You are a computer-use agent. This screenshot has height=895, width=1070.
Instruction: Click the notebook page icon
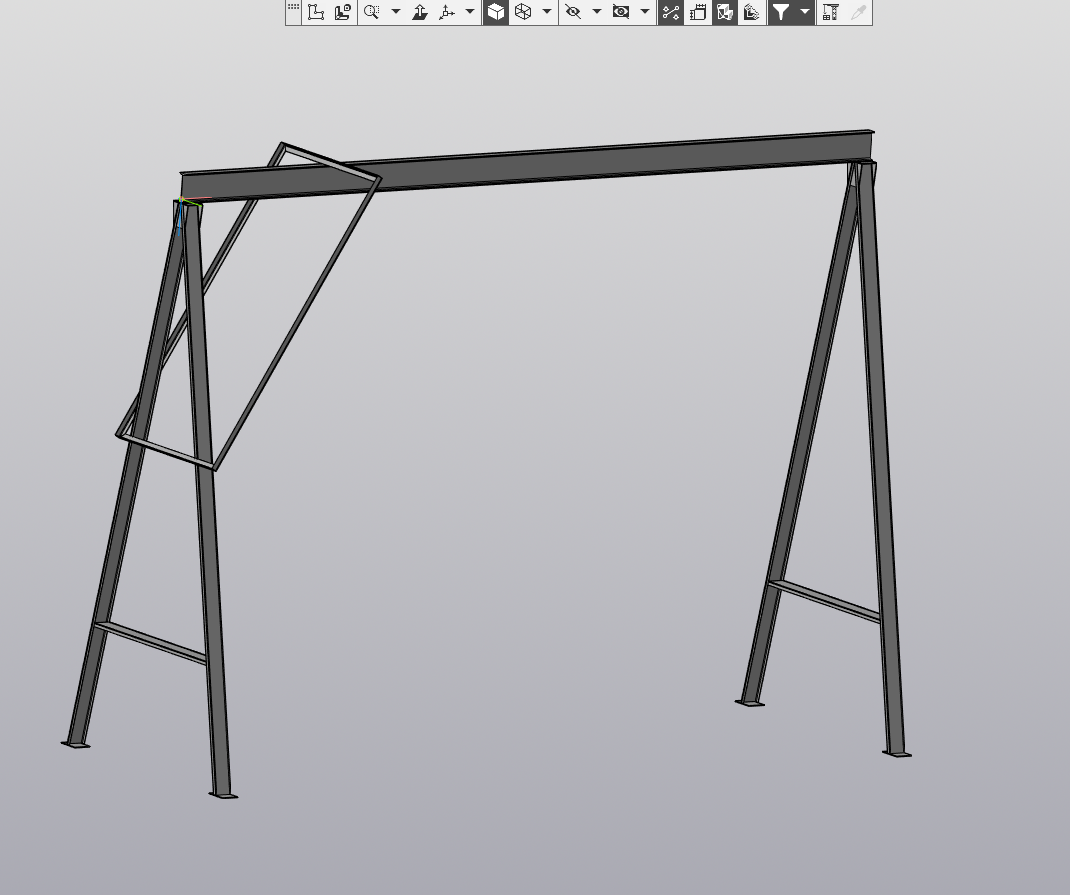[698, 12]
